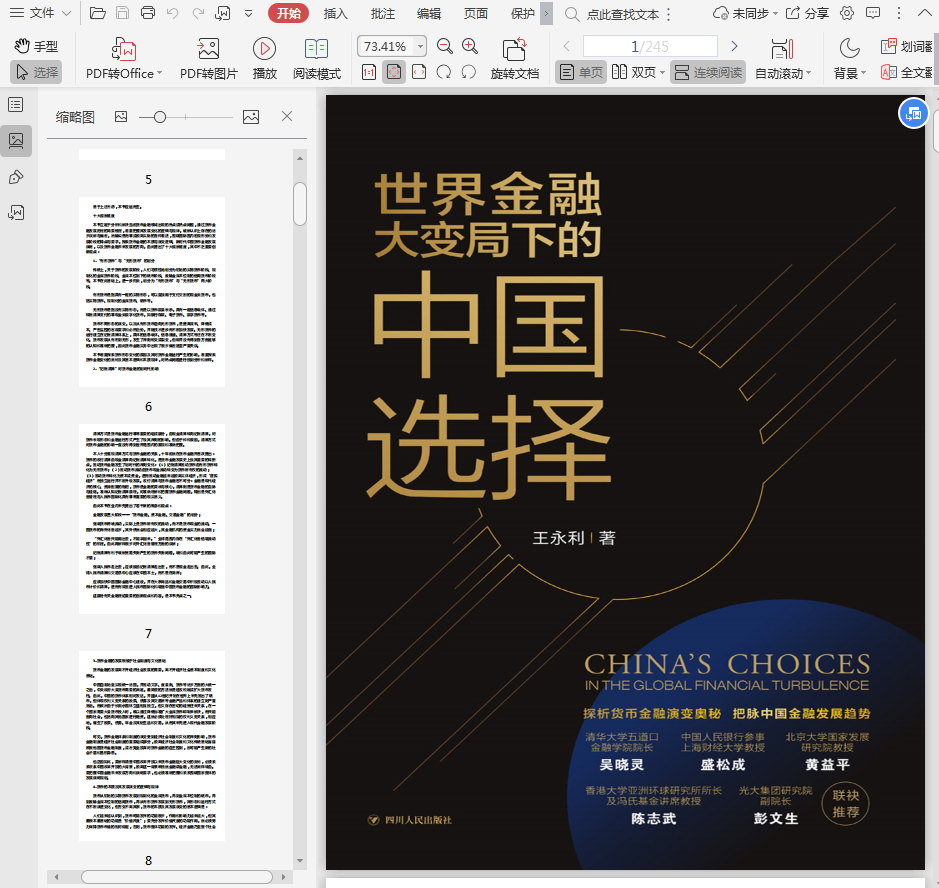
Task: Collapse the ribbon with the up chevron
Action: coord(925,13)
